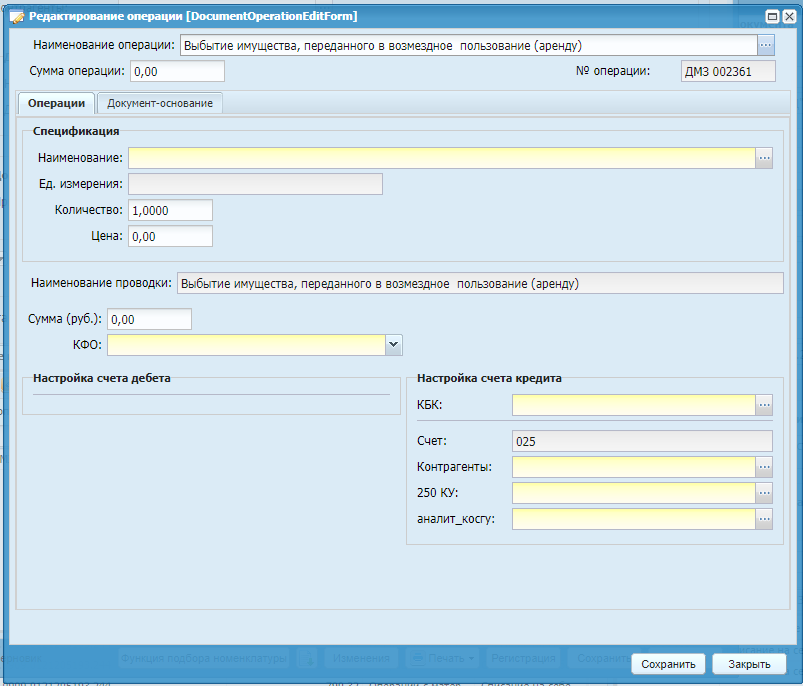Click the Настройка счета дебета heading
Image resolution: width=803 pixels, height=686 pixels.
[x=102, y=378]
